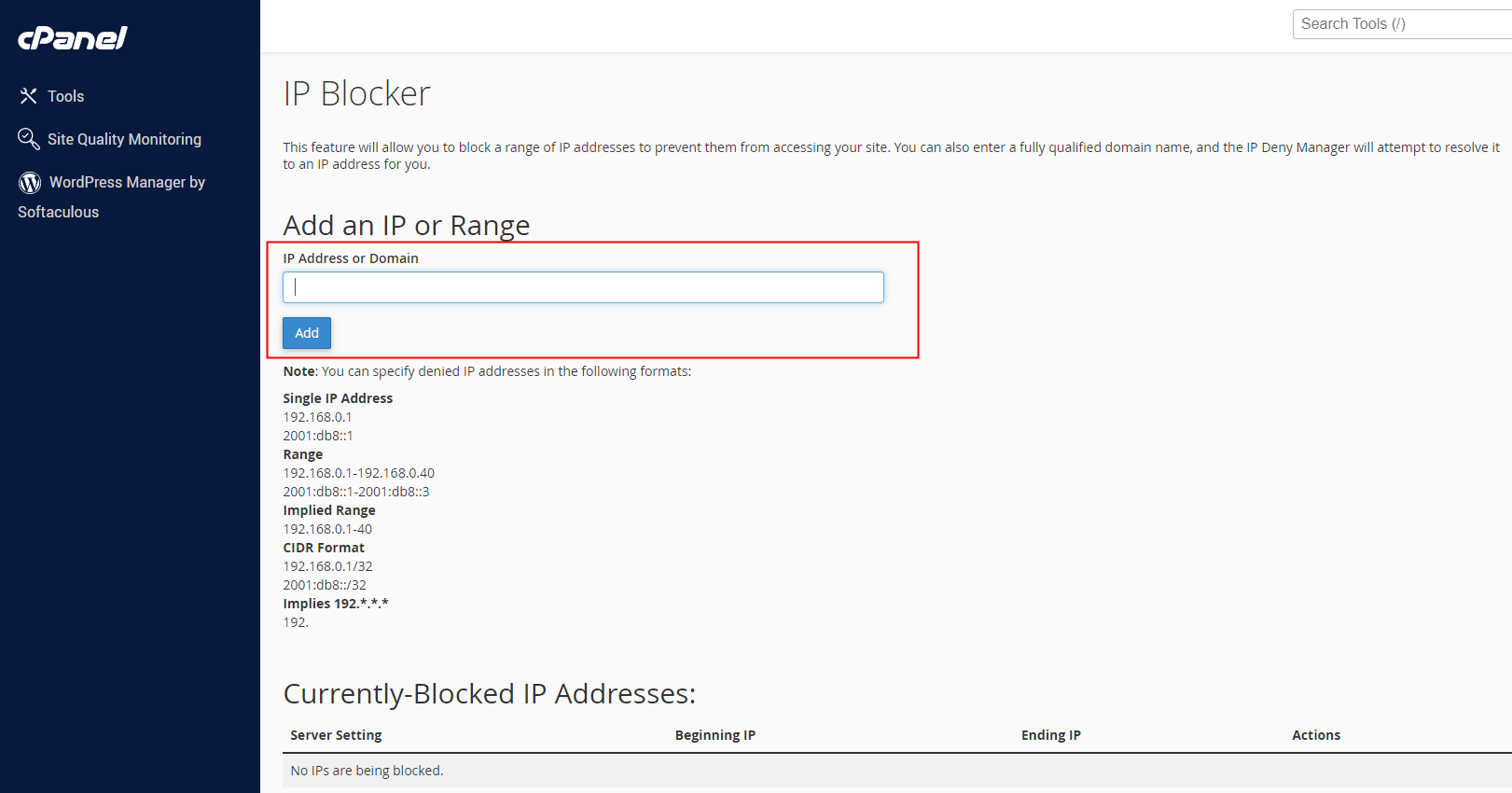
Task: Focus the Search Tools box
Action: click(x=1399, y=24)
